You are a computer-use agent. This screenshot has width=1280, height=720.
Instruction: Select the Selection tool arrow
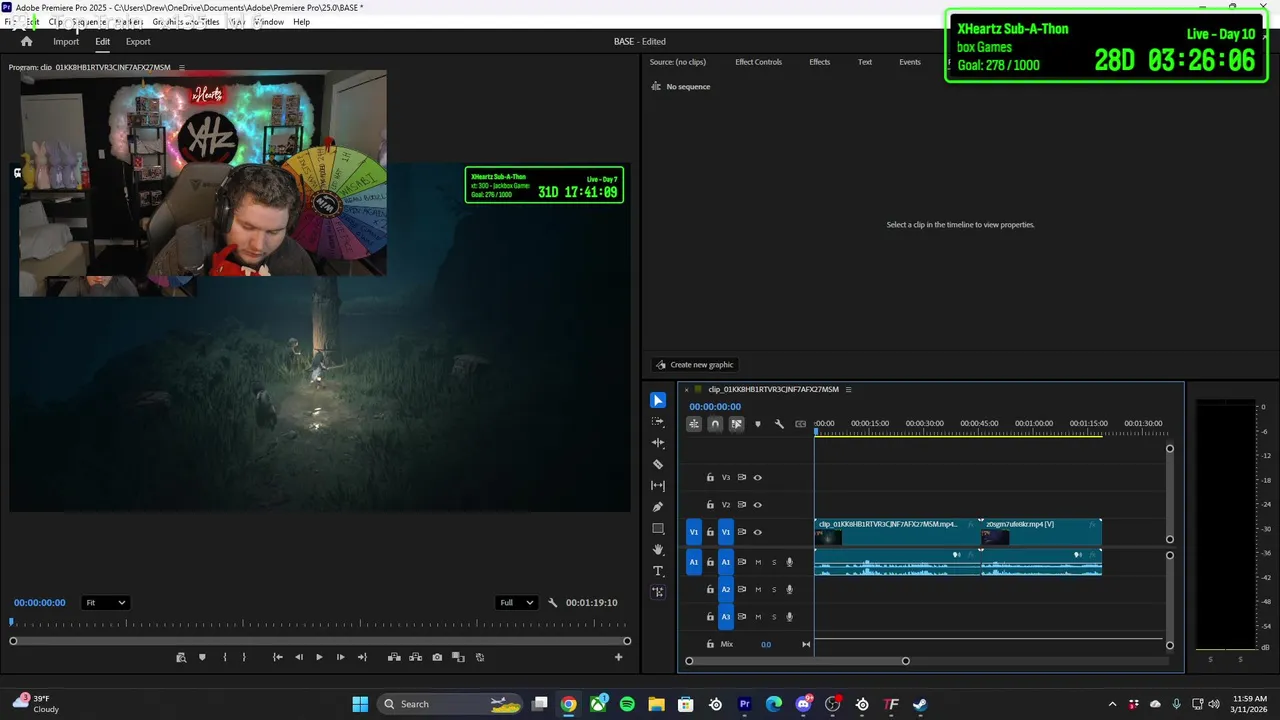pos(658,400)
